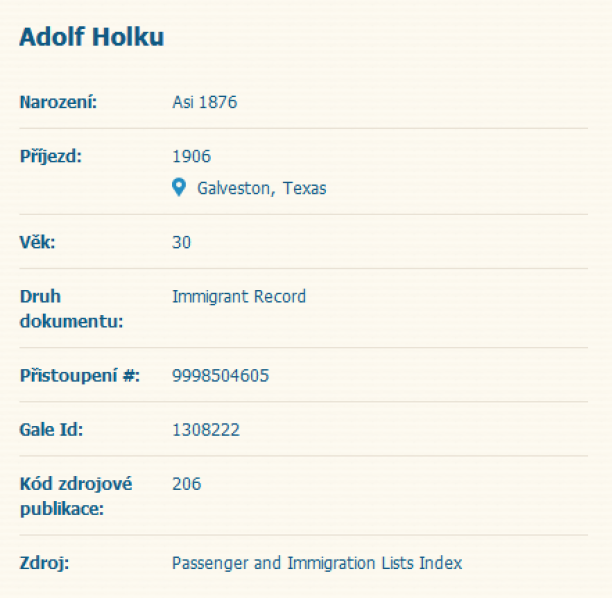
Task: Select Gale Id value 1308222
Action: tap(205, 430)
